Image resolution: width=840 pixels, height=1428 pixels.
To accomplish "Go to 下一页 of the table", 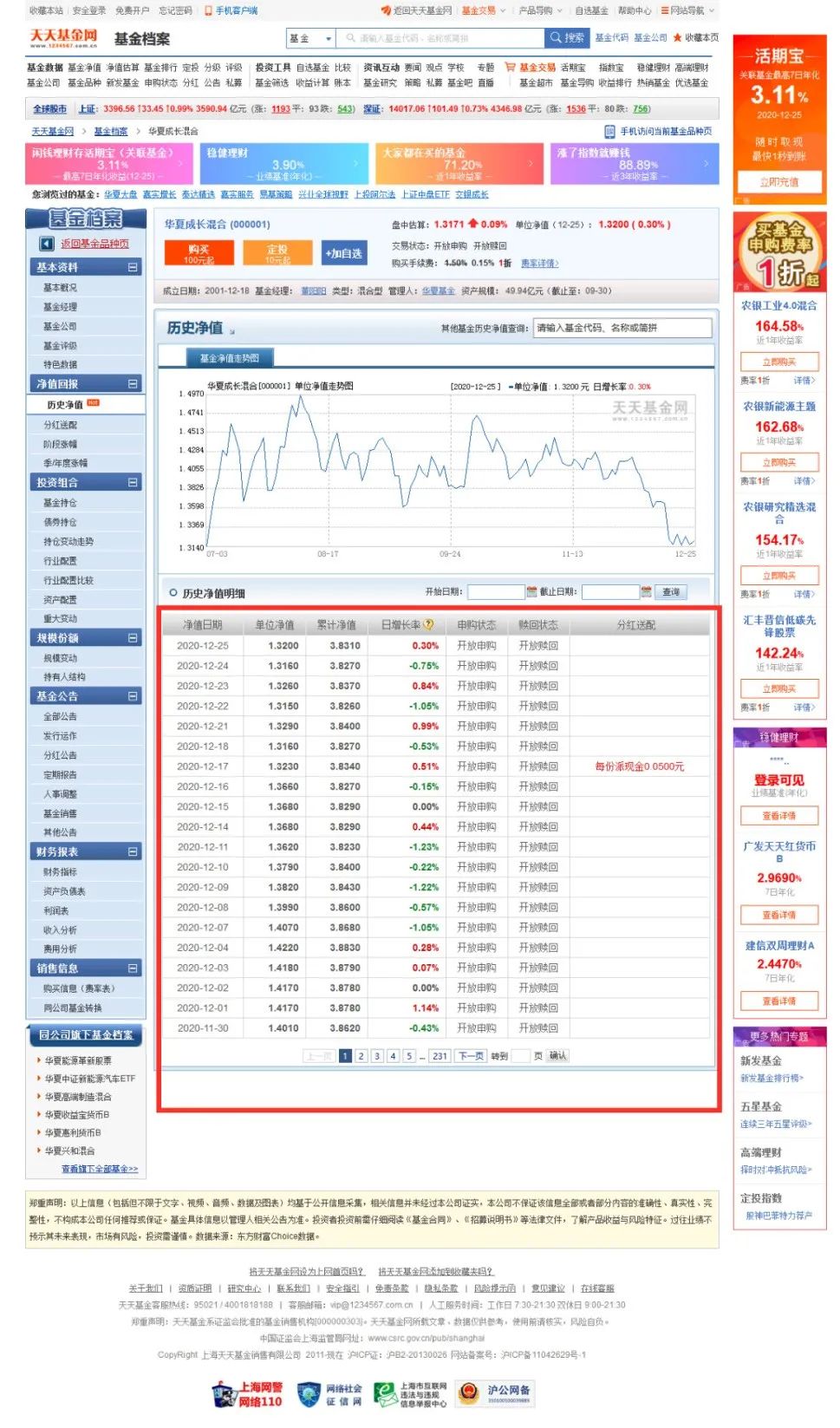I will [x=470, y=1056].
